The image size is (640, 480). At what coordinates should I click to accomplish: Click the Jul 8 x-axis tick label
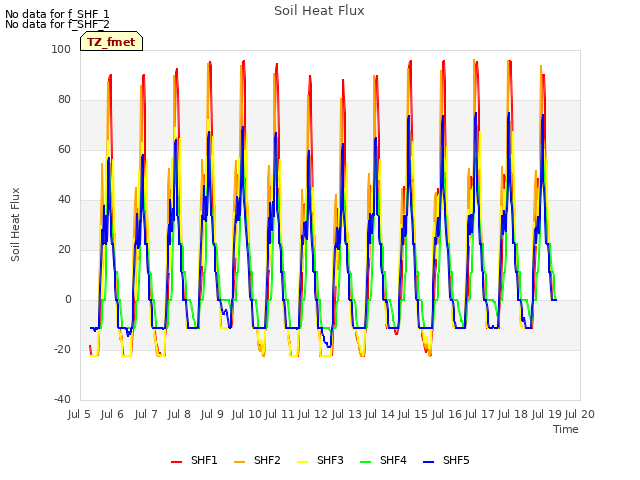coord(179,414)
